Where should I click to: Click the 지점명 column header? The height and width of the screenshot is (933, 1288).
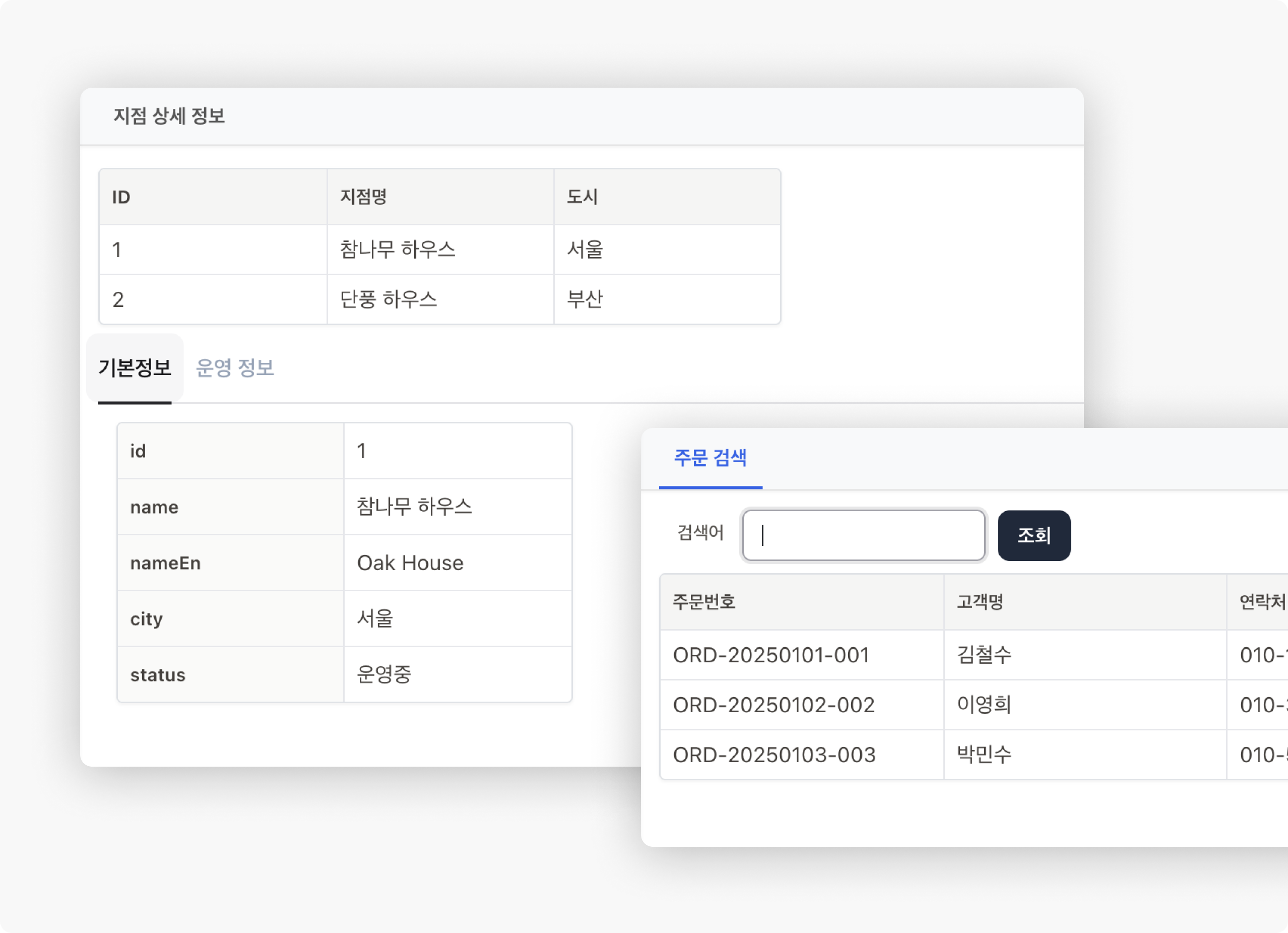click(363, 197)
